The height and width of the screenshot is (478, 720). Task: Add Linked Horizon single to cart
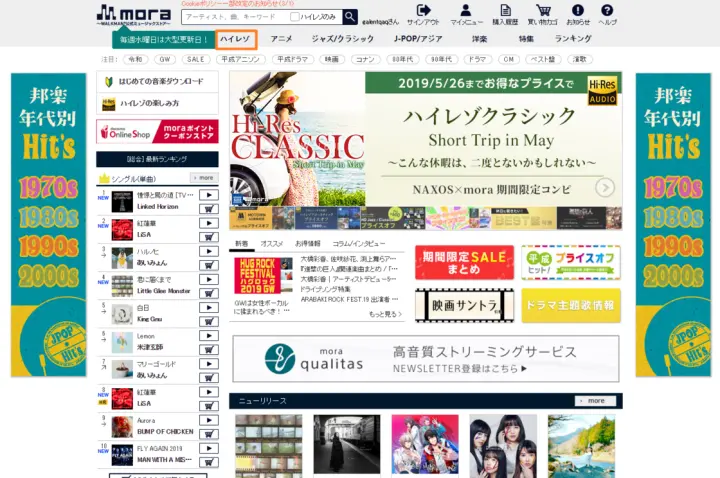point(208,209)
